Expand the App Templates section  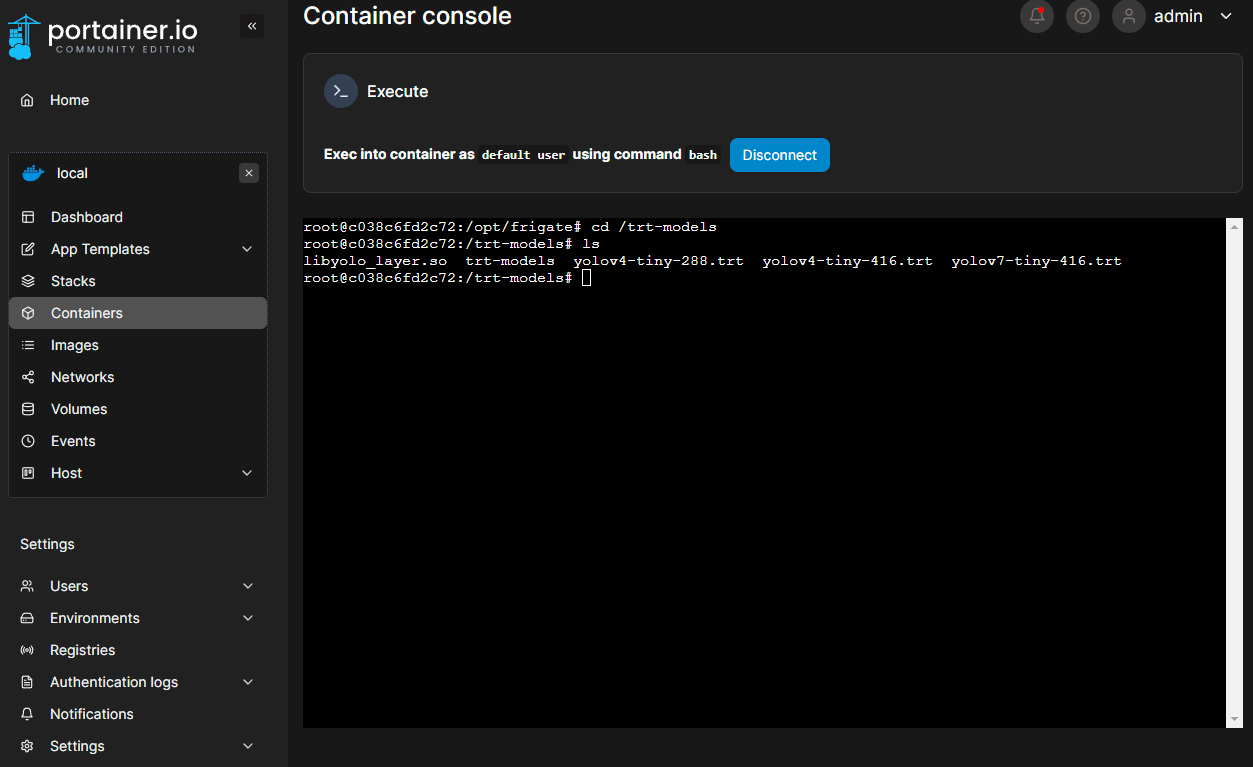pos(247,249)
